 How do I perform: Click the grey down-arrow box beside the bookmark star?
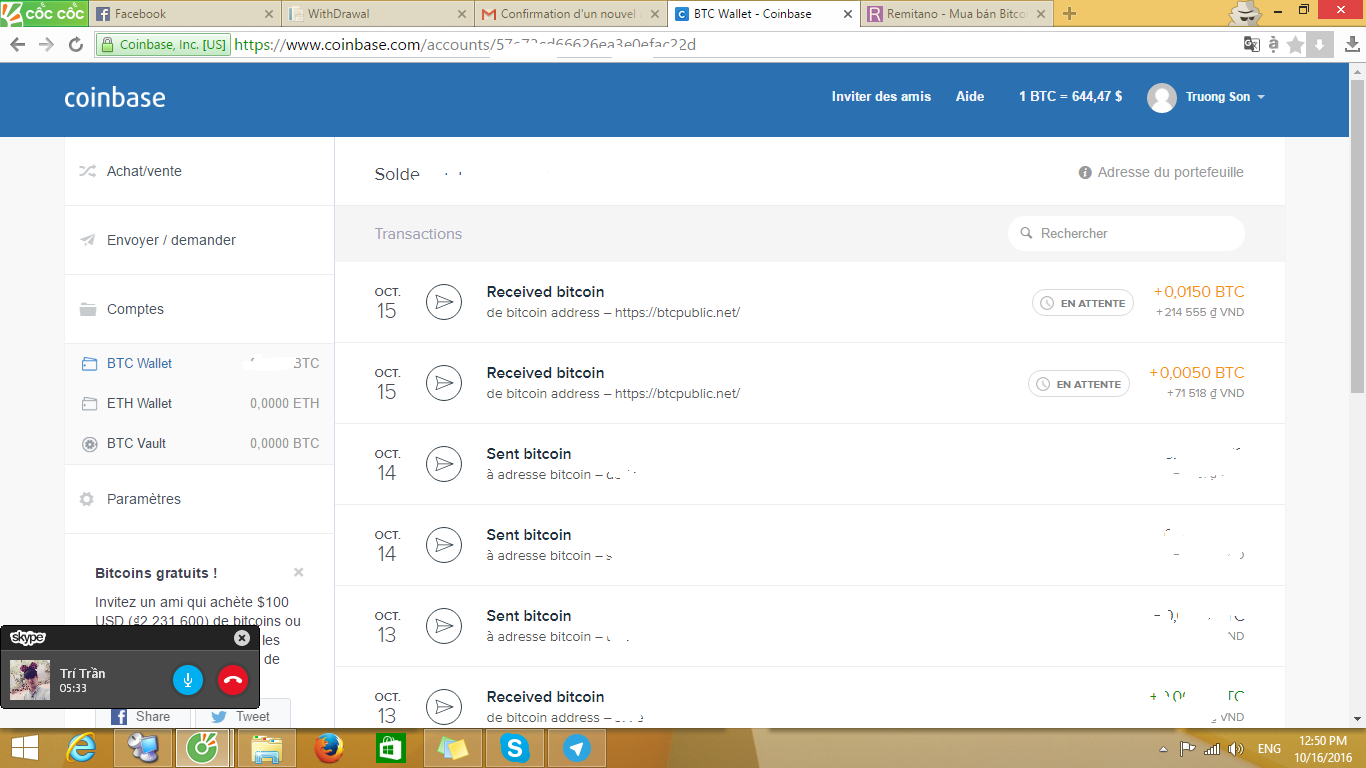[1320, 44]
